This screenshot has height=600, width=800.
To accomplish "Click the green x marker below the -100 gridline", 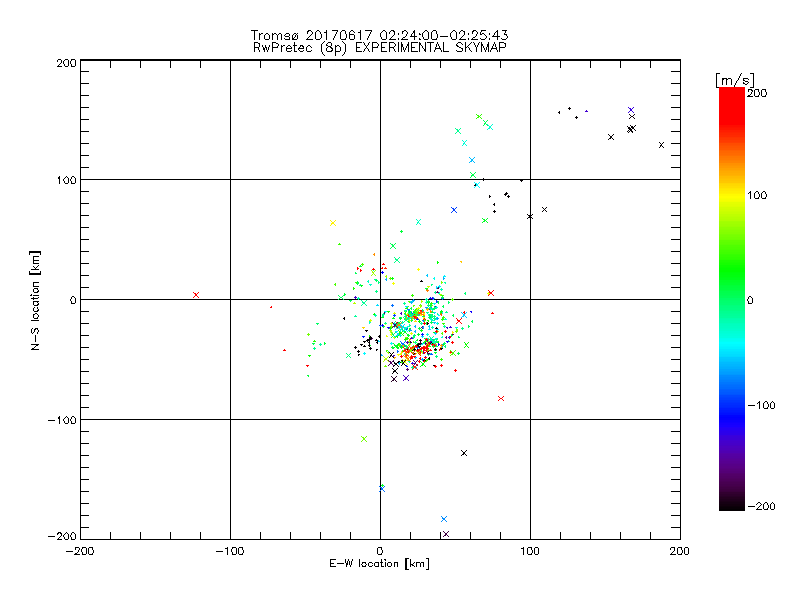I will tap(364, 439).
